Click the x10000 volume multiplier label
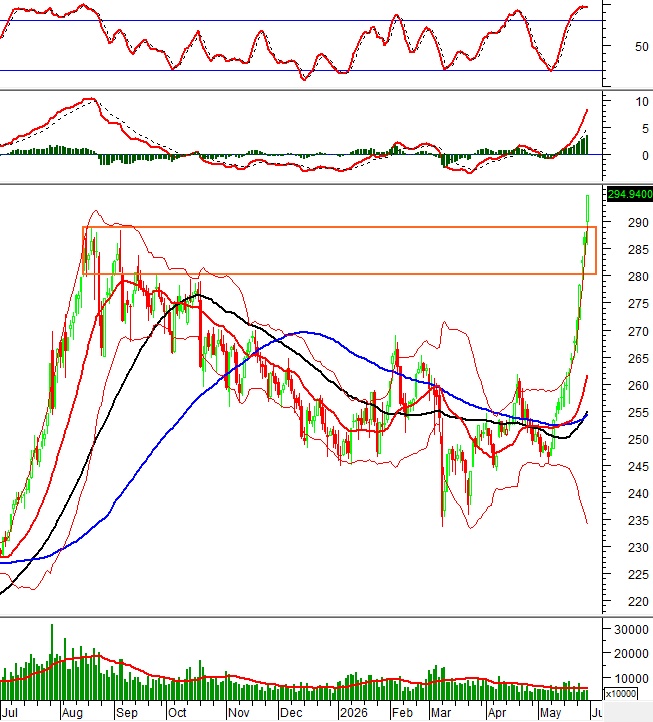 click(x=621, y=693)
